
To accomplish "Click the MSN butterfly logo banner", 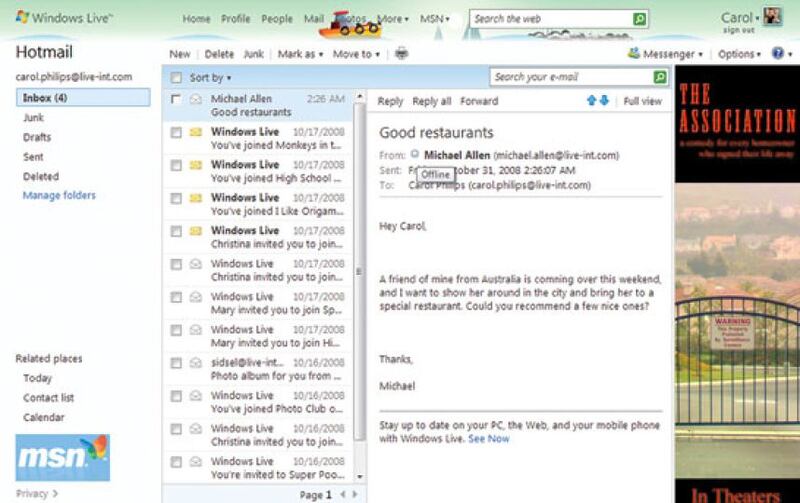I will [x=63, y=458].
